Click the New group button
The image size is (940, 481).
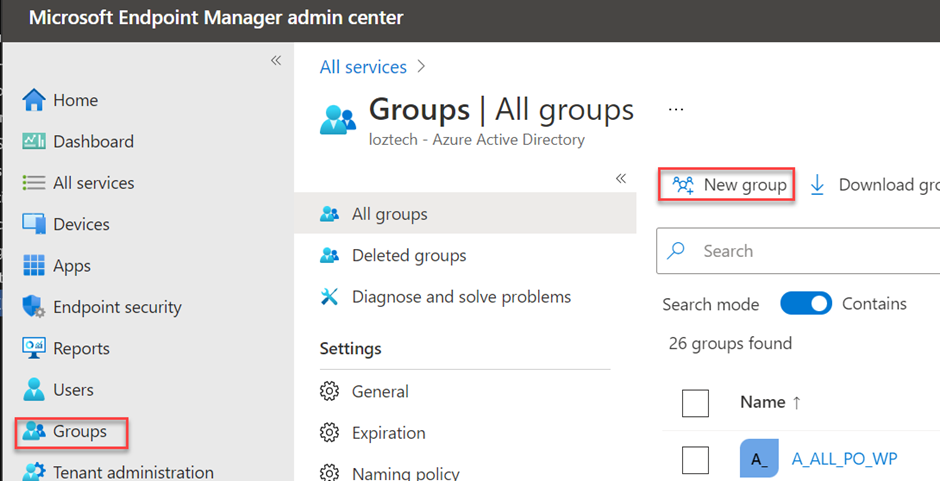727,185
